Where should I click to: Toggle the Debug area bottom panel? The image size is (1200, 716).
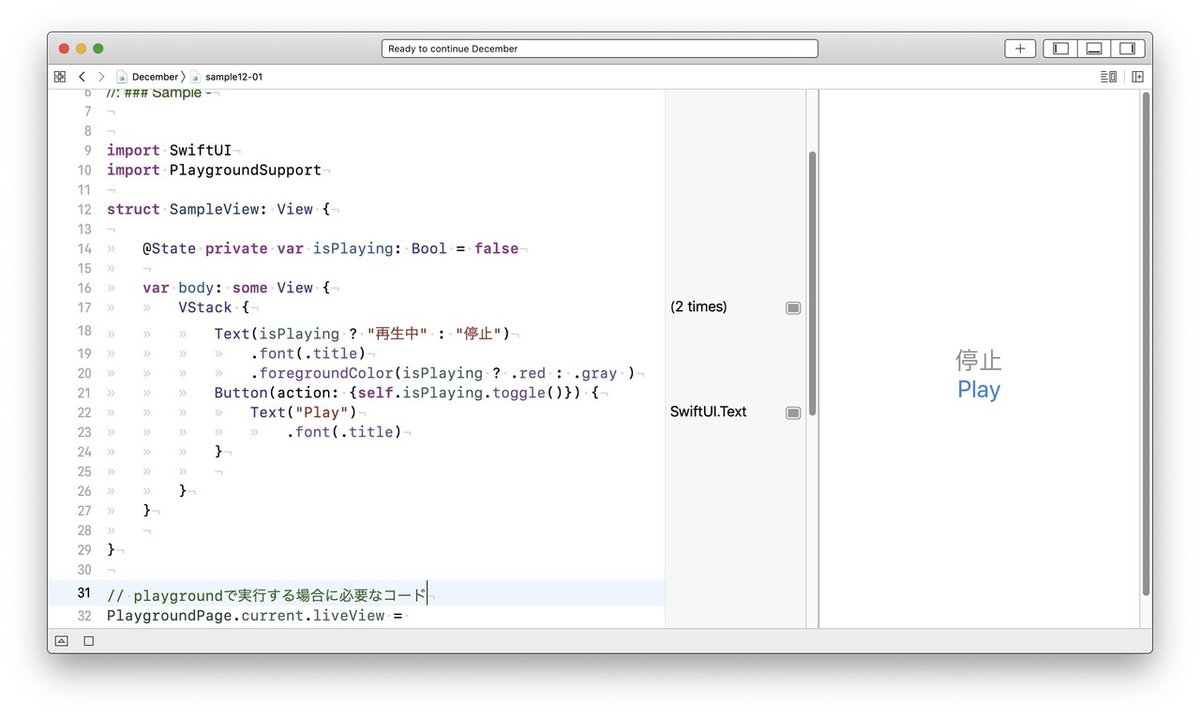pos(1094,48)
